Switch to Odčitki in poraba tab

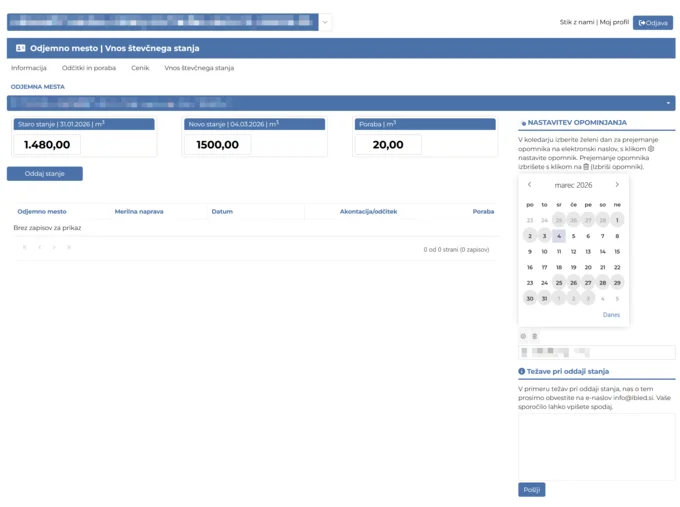tap(89, 68)
